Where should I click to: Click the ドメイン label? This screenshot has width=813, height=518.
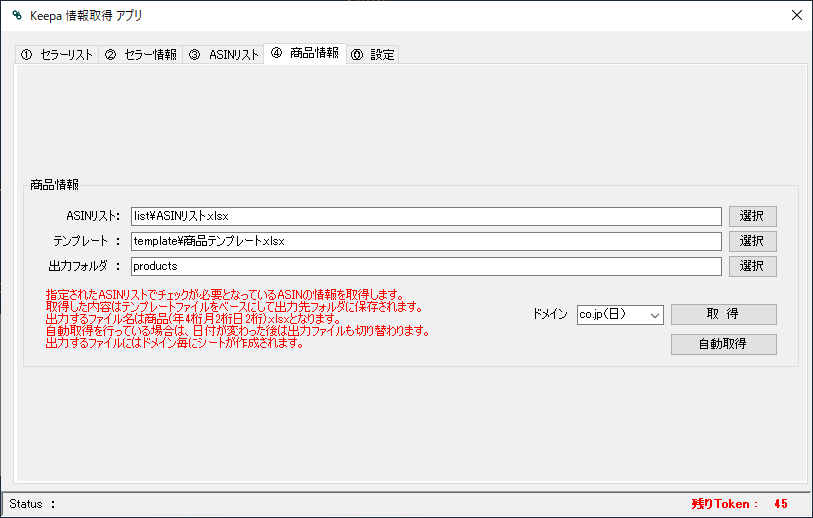tap(550, 314)
